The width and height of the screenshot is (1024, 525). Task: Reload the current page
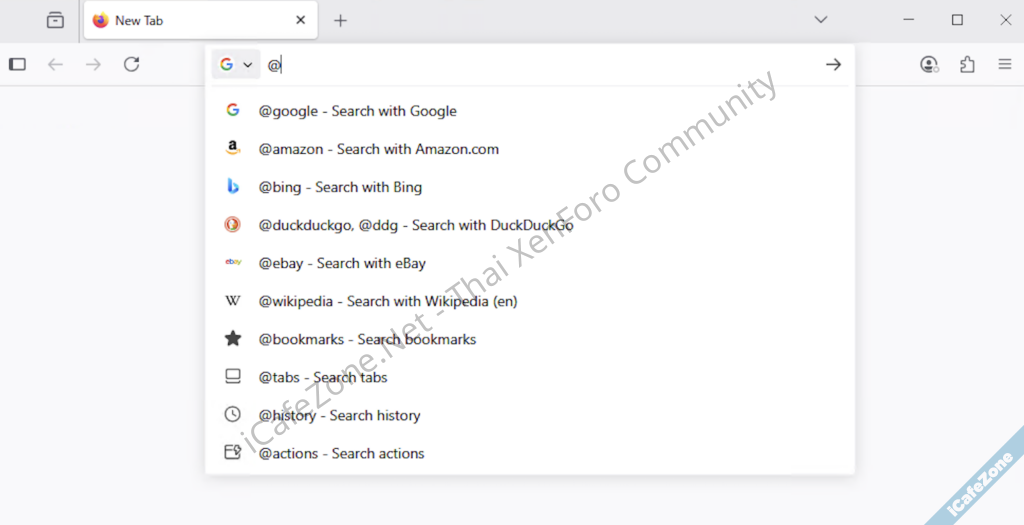tap(132, 64)
